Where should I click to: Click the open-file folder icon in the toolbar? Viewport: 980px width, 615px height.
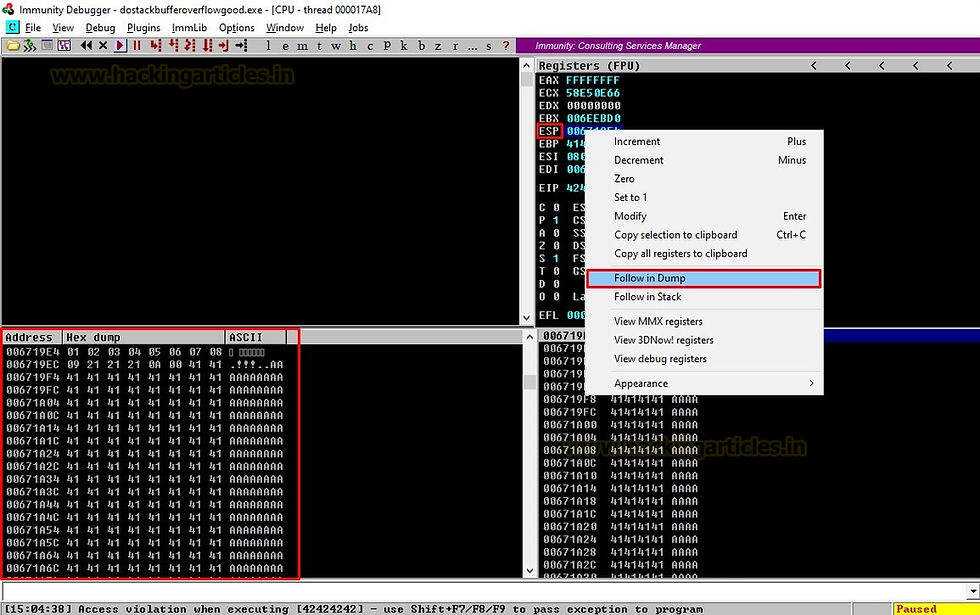pos(12,46)
